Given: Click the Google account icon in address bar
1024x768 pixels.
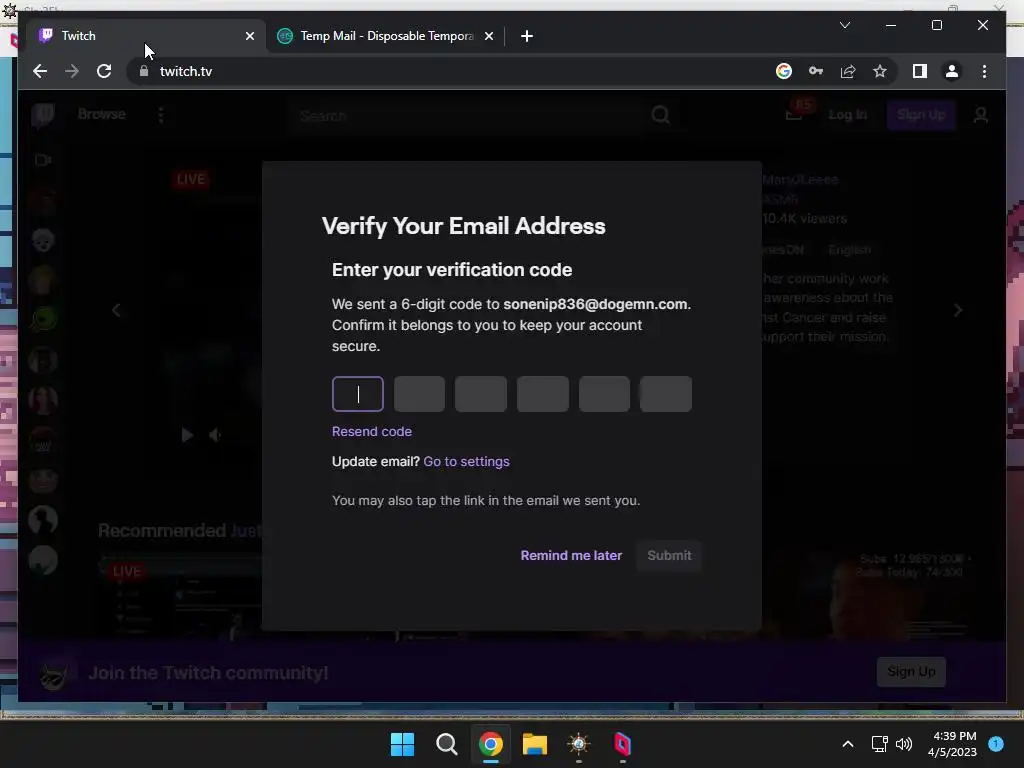Looking at the screenshot, I should tap(784, 71).
